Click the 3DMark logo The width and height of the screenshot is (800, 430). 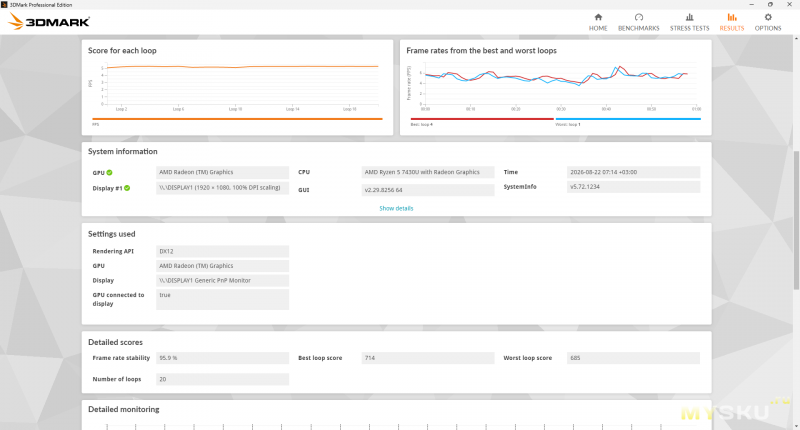click(x=49, y=21)
